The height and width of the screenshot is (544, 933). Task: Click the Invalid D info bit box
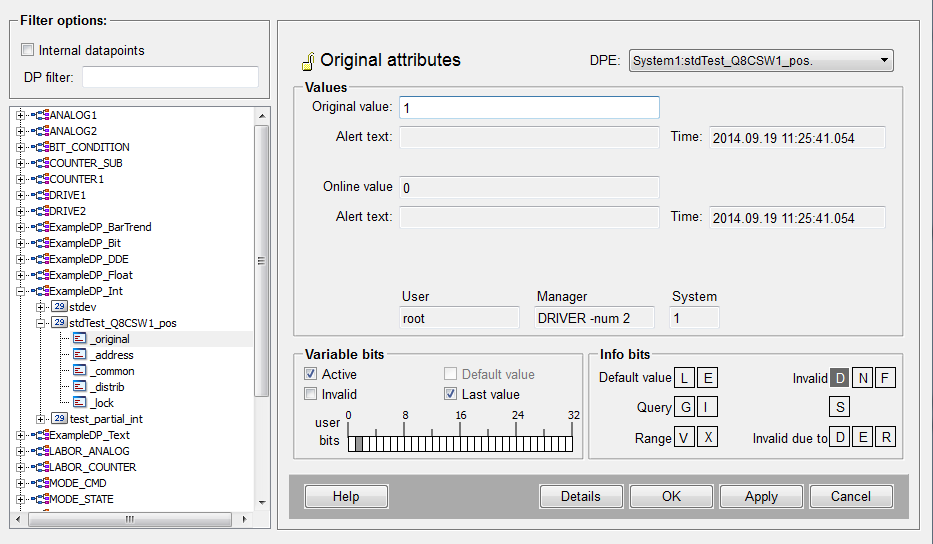click(x=840, y=378)
